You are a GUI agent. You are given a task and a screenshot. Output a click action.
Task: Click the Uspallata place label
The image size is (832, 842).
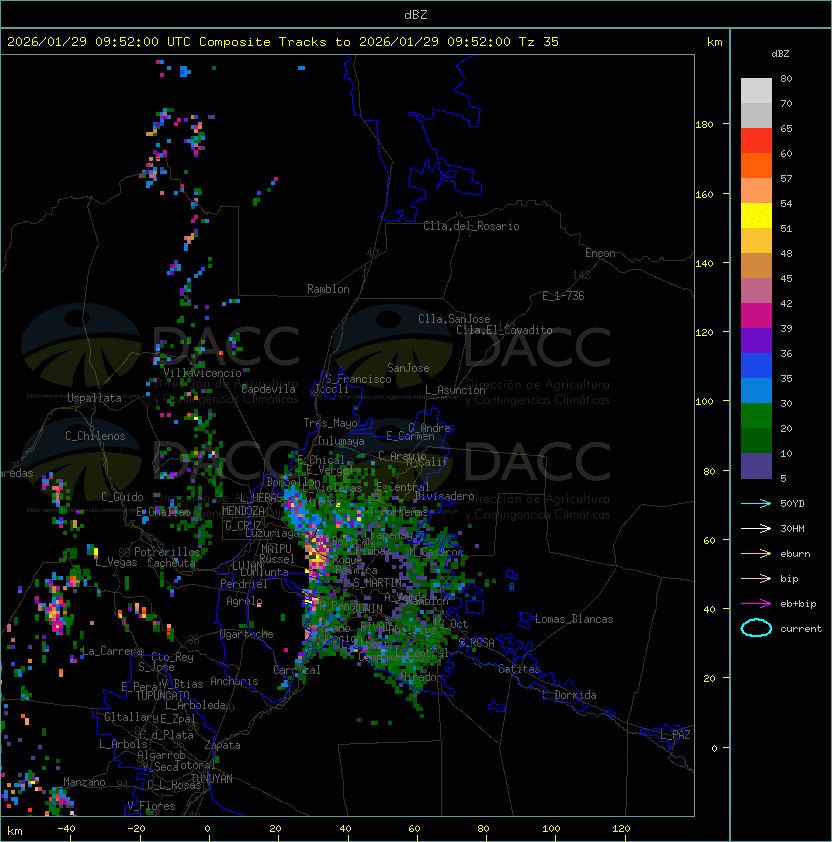click(x=94, y=398)
